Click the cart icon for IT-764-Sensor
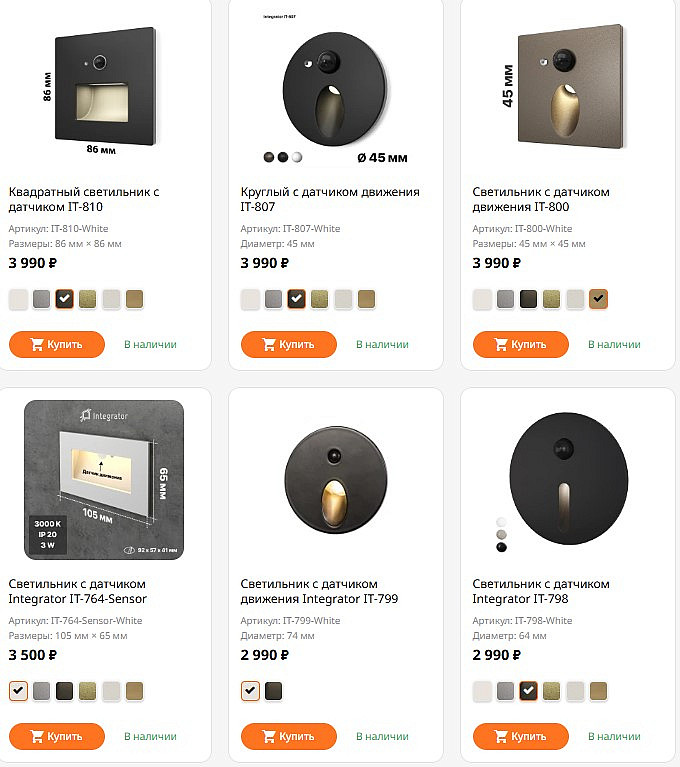 coord(37,737)
